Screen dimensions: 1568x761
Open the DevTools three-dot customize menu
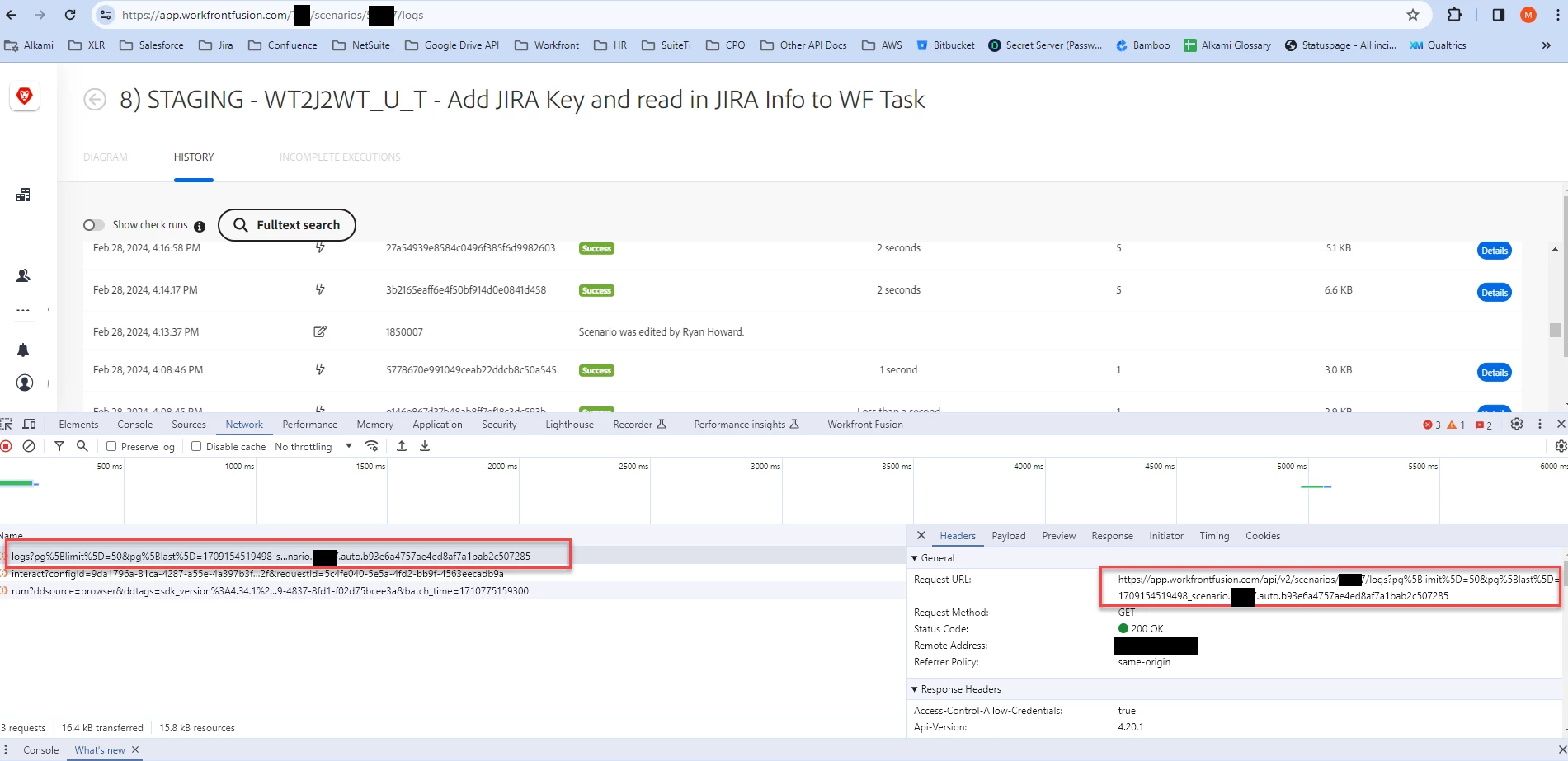point(1539,424)
